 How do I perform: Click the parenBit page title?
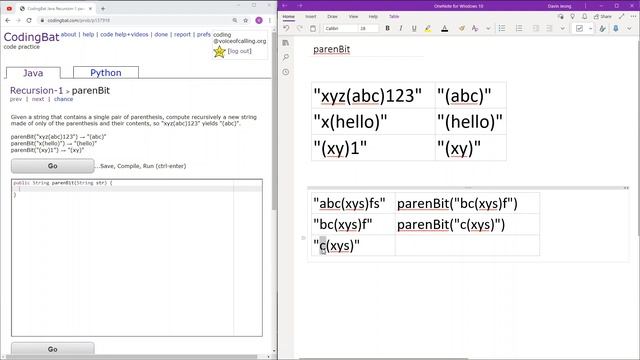pyautogui.click(x=331, y=49)
